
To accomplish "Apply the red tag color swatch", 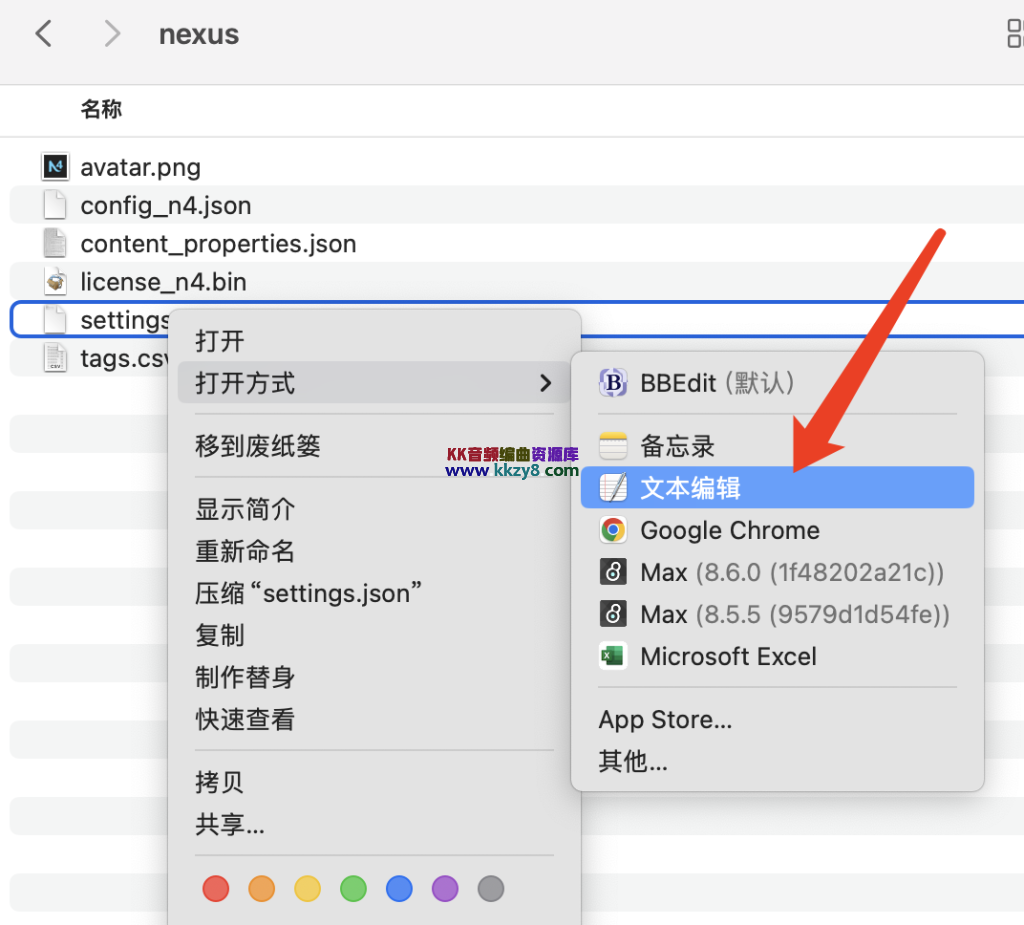I will click(215, 888).
